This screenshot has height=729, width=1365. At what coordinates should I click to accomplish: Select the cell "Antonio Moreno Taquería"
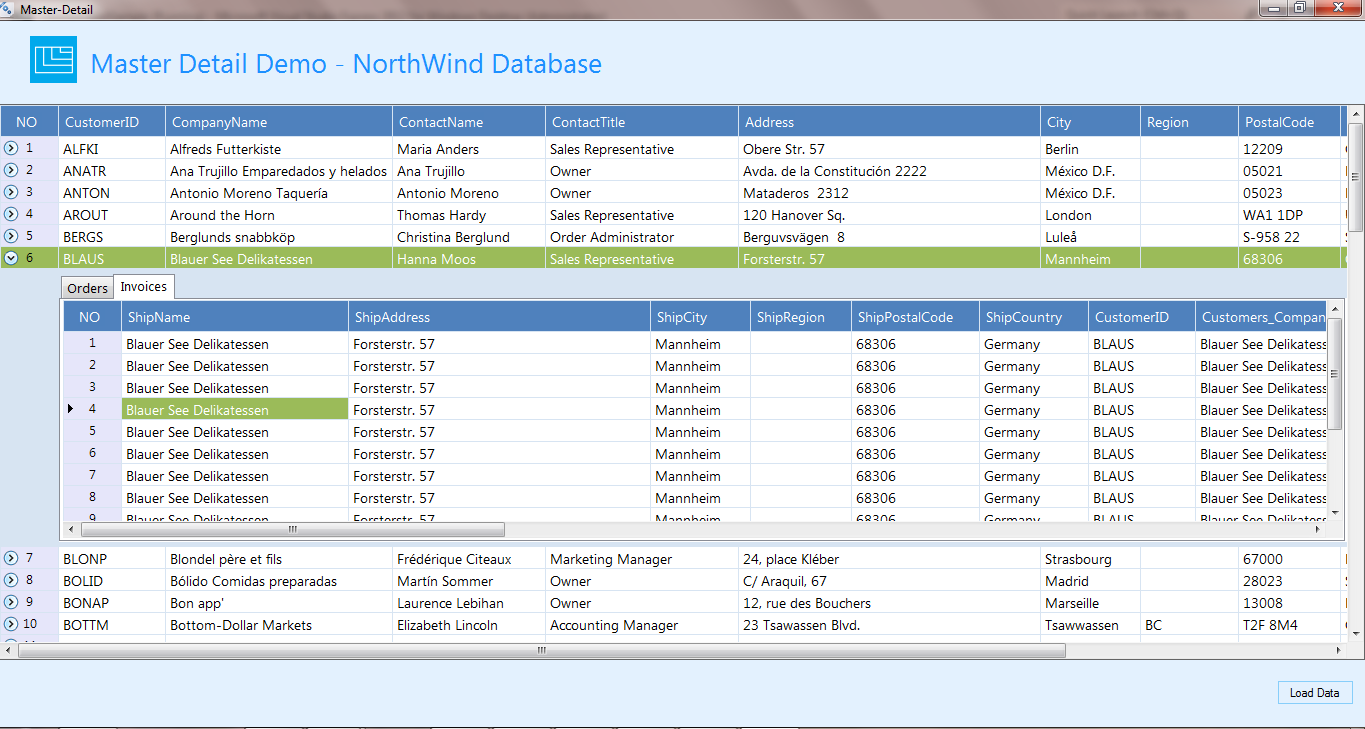coord(279,193)
